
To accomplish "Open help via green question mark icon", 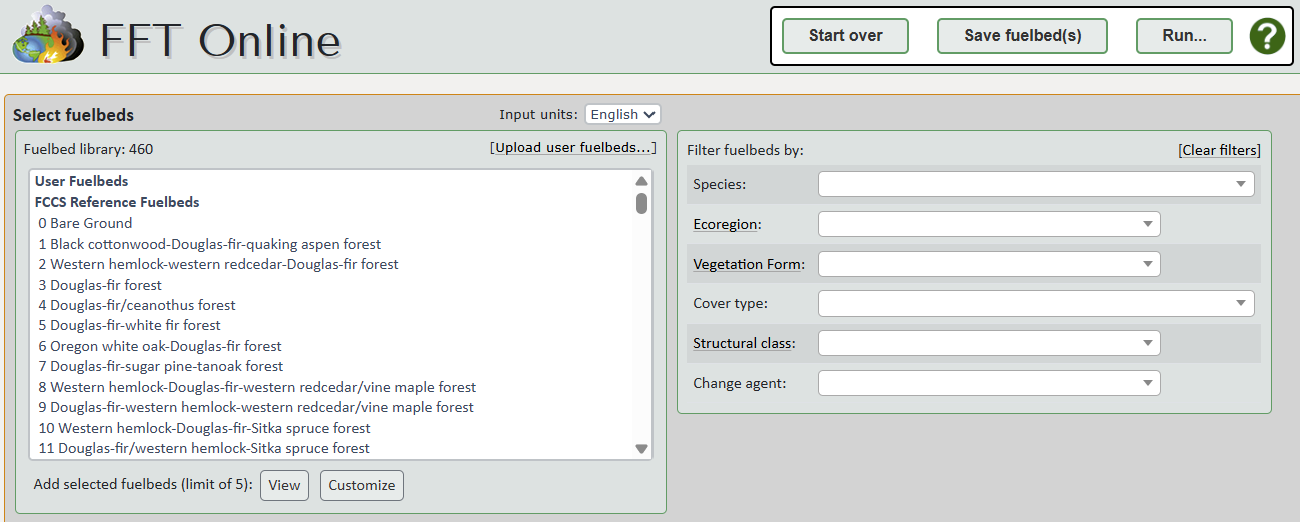I will [x=1267, y=36].
